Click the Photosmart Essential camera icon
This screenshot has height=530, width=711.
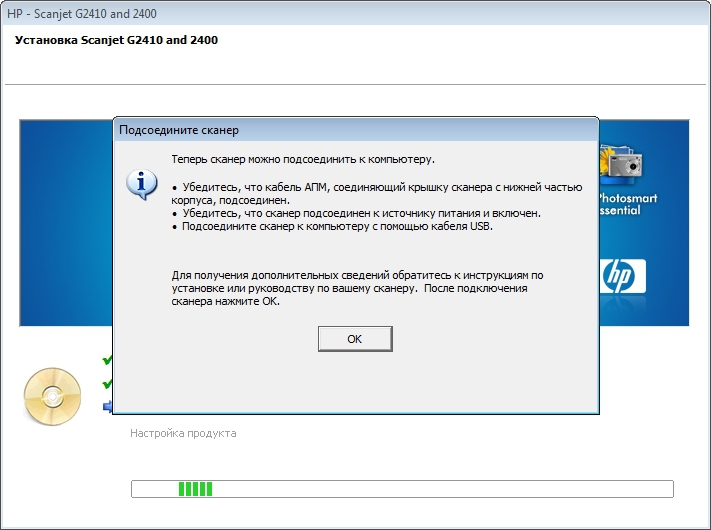[621, 166]
